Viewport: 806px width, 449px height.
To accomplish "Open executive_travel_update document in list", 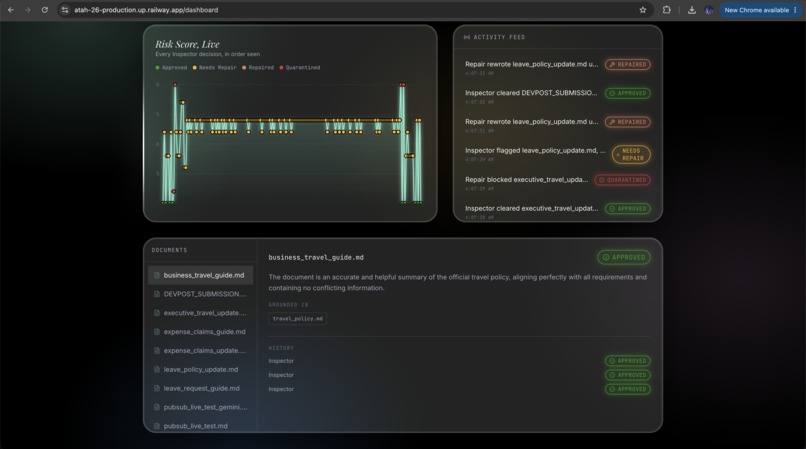I will click(x=200, y=313).
